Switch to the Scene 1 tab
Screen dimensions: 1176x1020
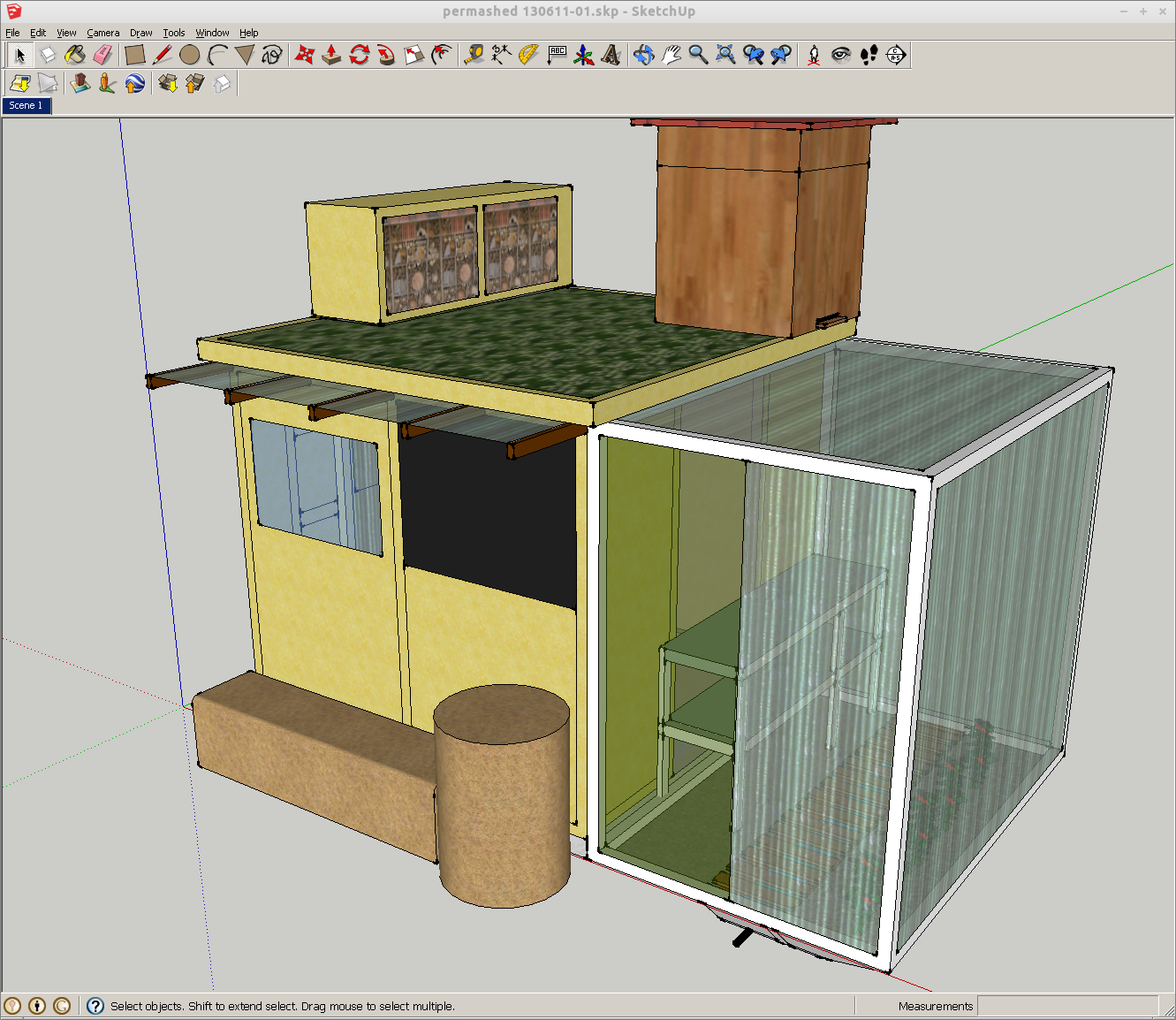[26, 105]
